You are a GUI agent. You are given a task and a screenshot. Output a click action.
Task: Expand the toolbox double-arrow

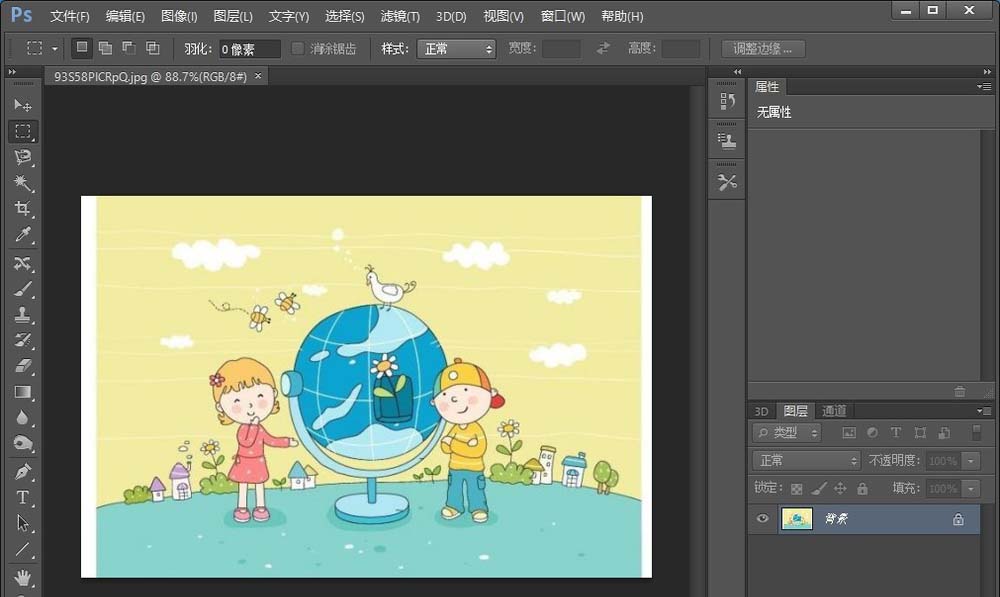click(x=12, y=72)
